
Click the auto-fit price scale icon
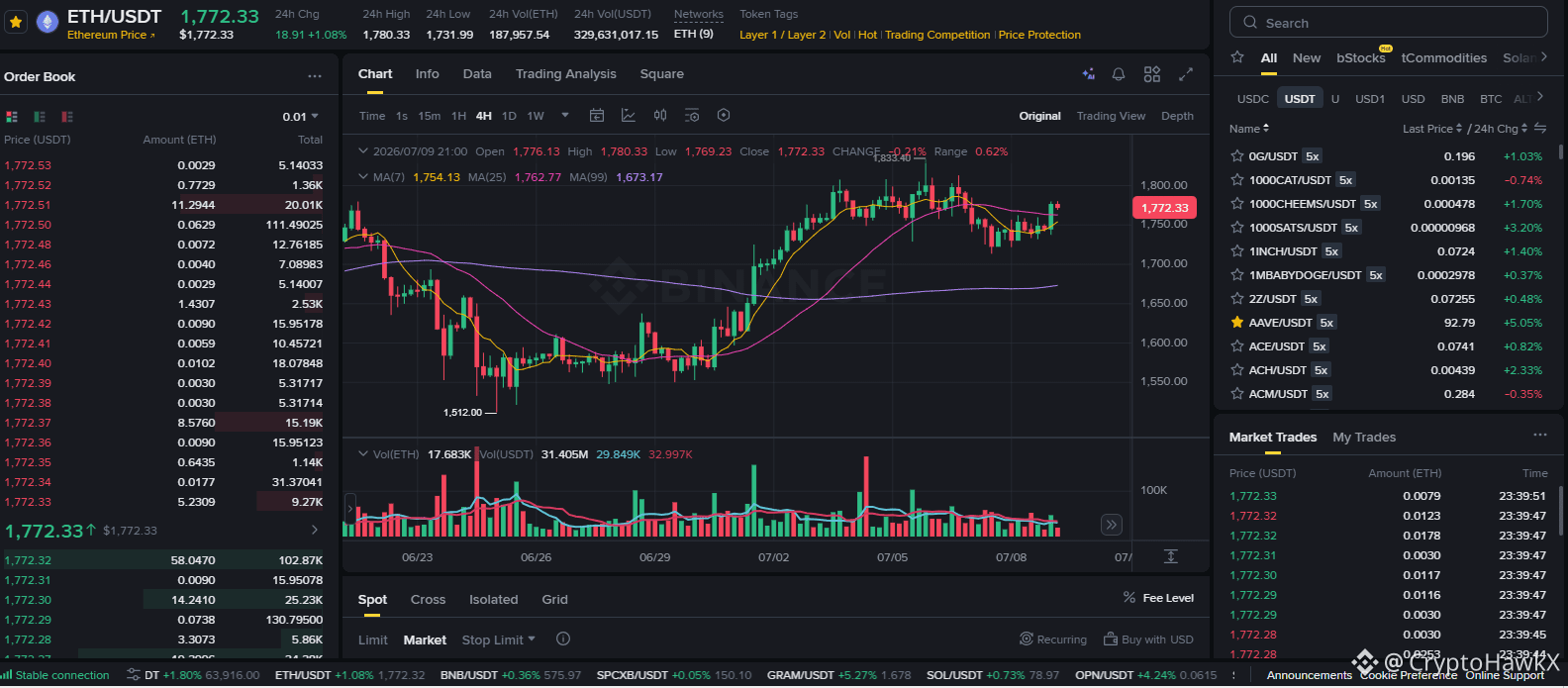[x=1171, y=556]
